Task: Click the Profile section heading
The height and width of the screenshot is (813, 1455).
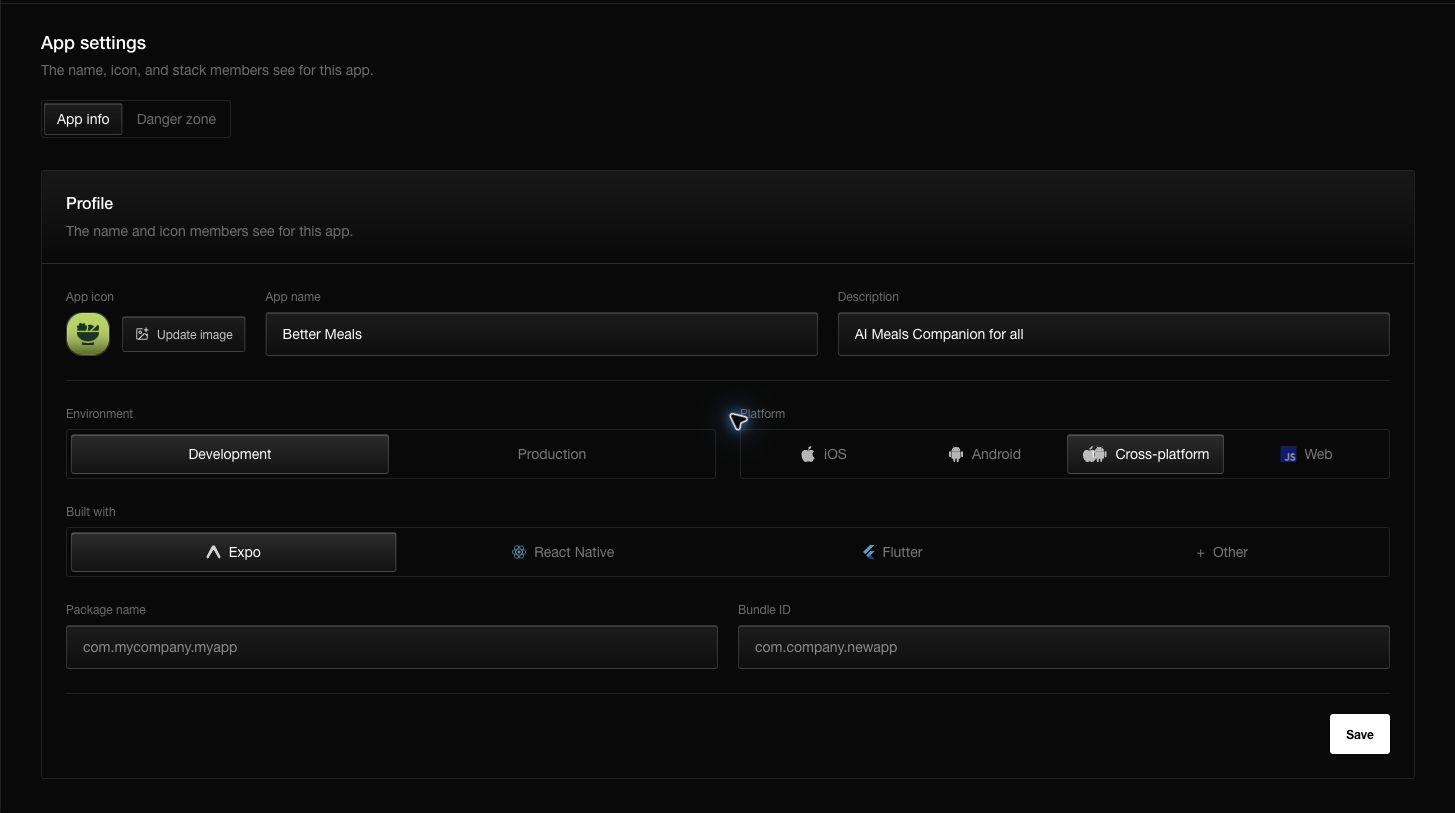Action: coord(89,203)
